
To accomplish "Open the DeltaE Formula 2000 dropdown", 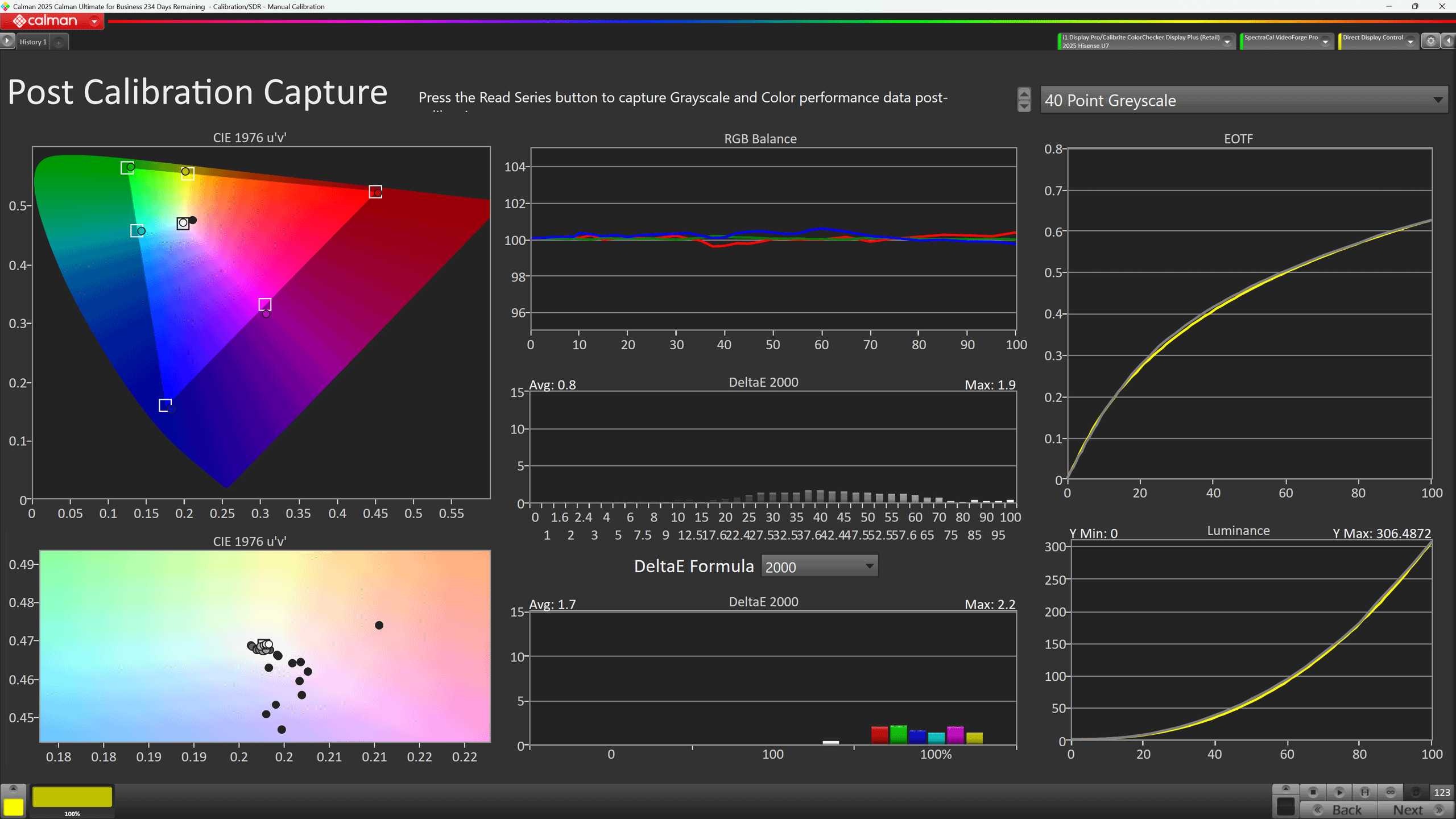I will [x=819, y=566].
